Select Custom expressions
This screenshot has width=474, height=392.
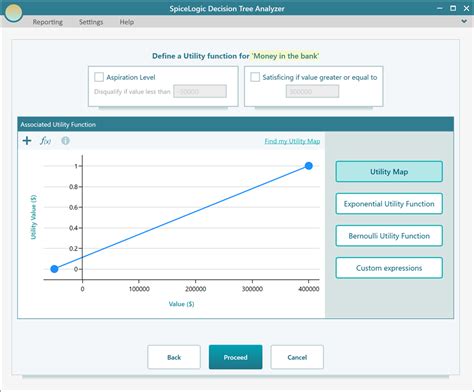click(x=389, y=268)
